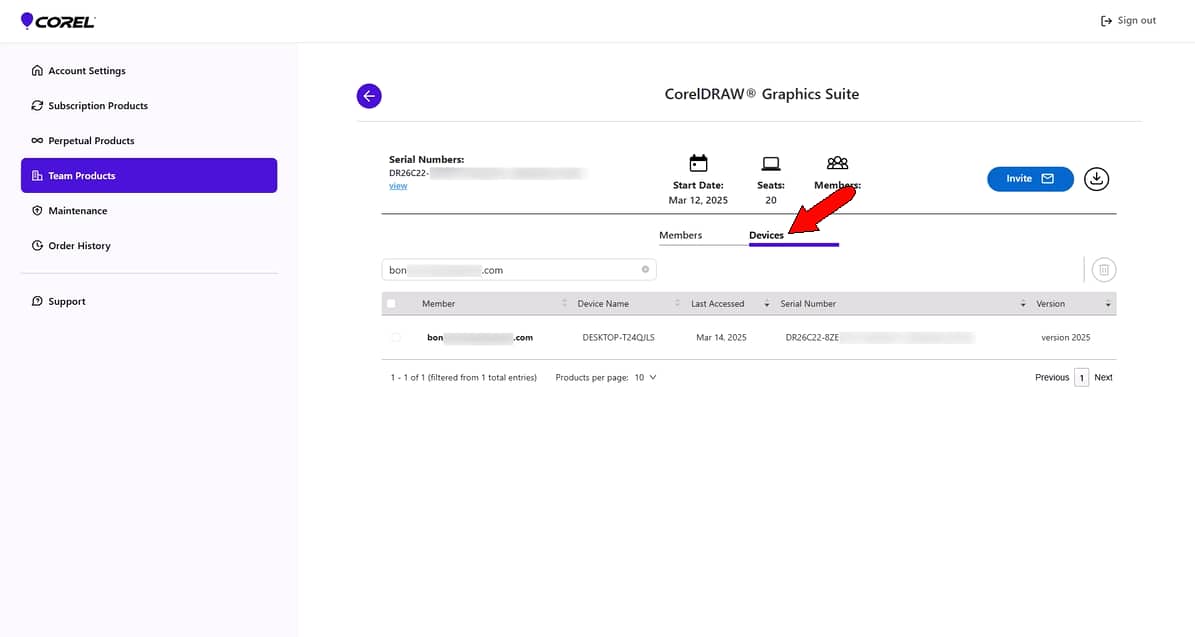Click Sign out
Image resolution: width=1195 pixels, height=637 pixels.
[x=1128, y=21]
